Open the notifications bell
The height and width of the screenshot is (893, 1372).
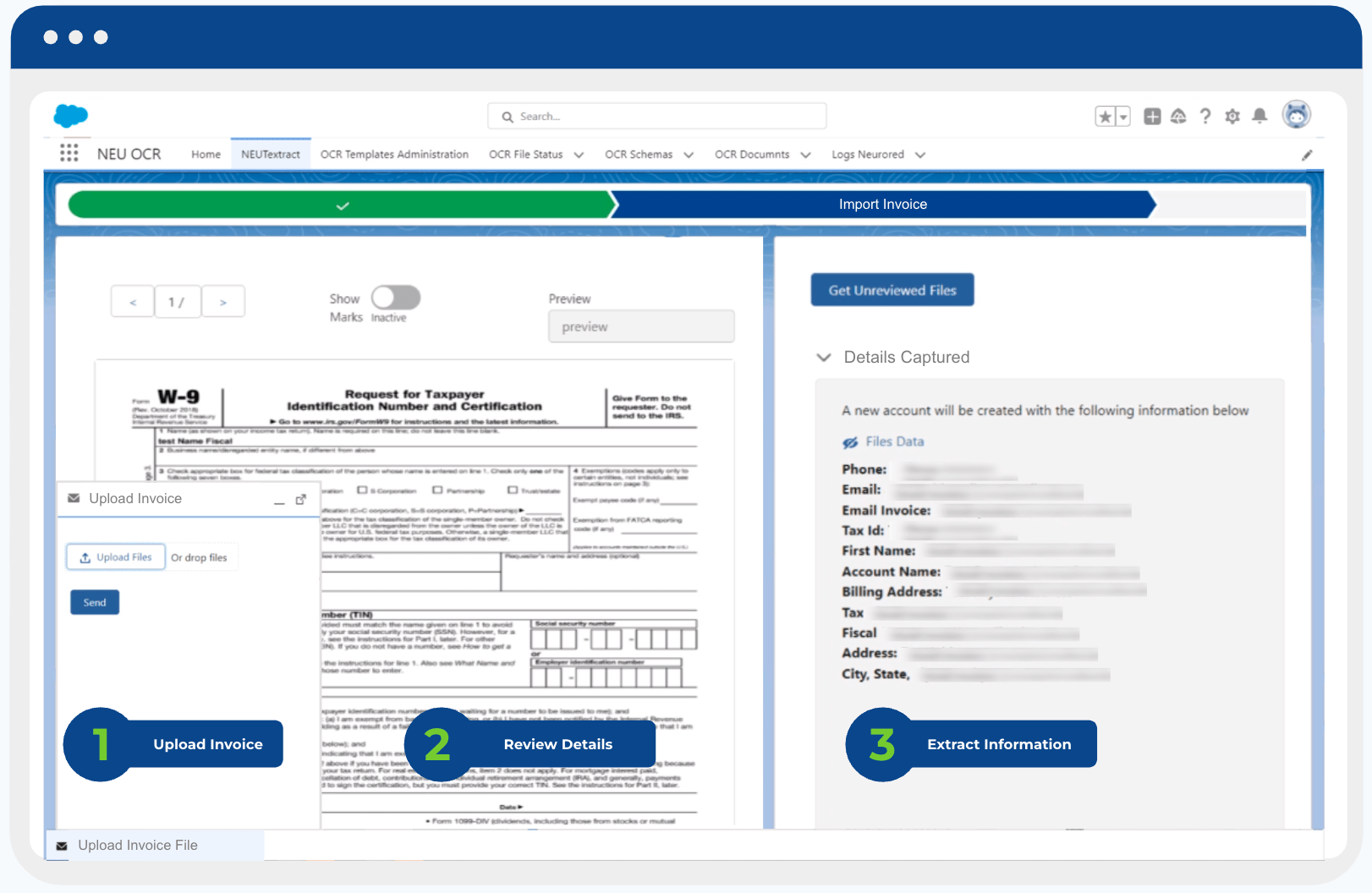1259,116
